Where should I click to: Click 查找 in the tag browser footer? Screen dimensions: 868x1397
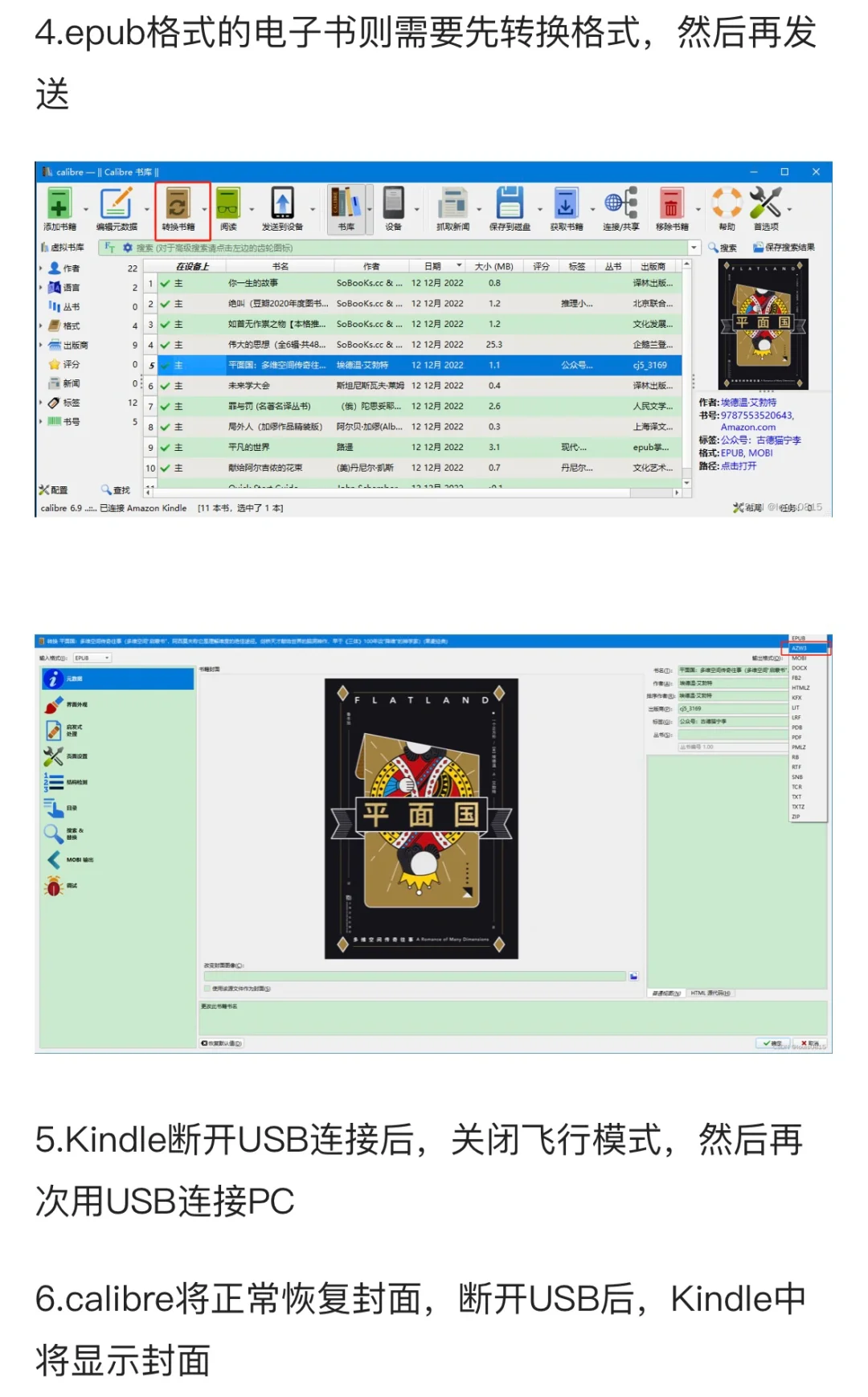[x=116, y=490]
